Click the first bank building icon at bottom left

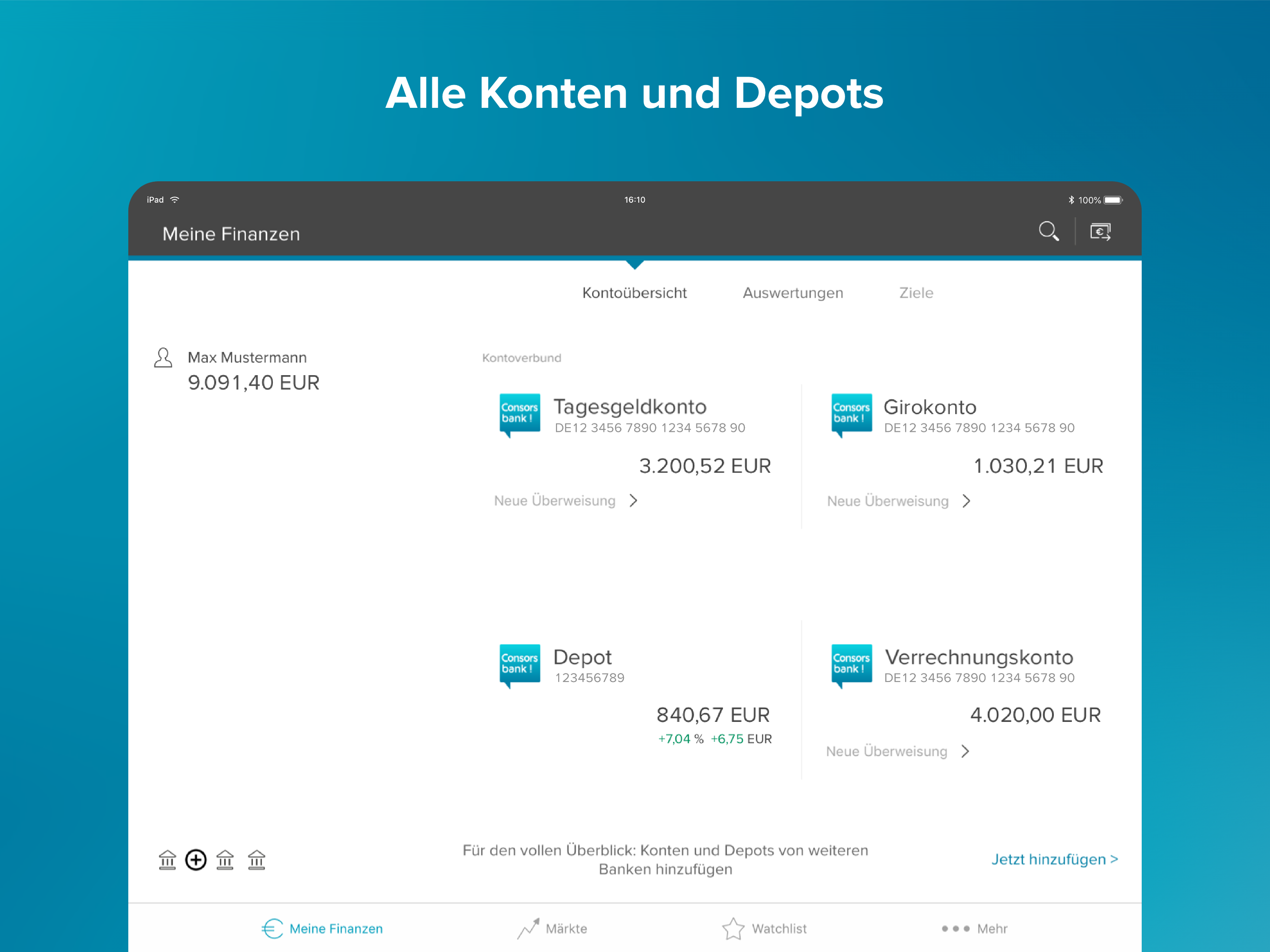pos(167,859)
